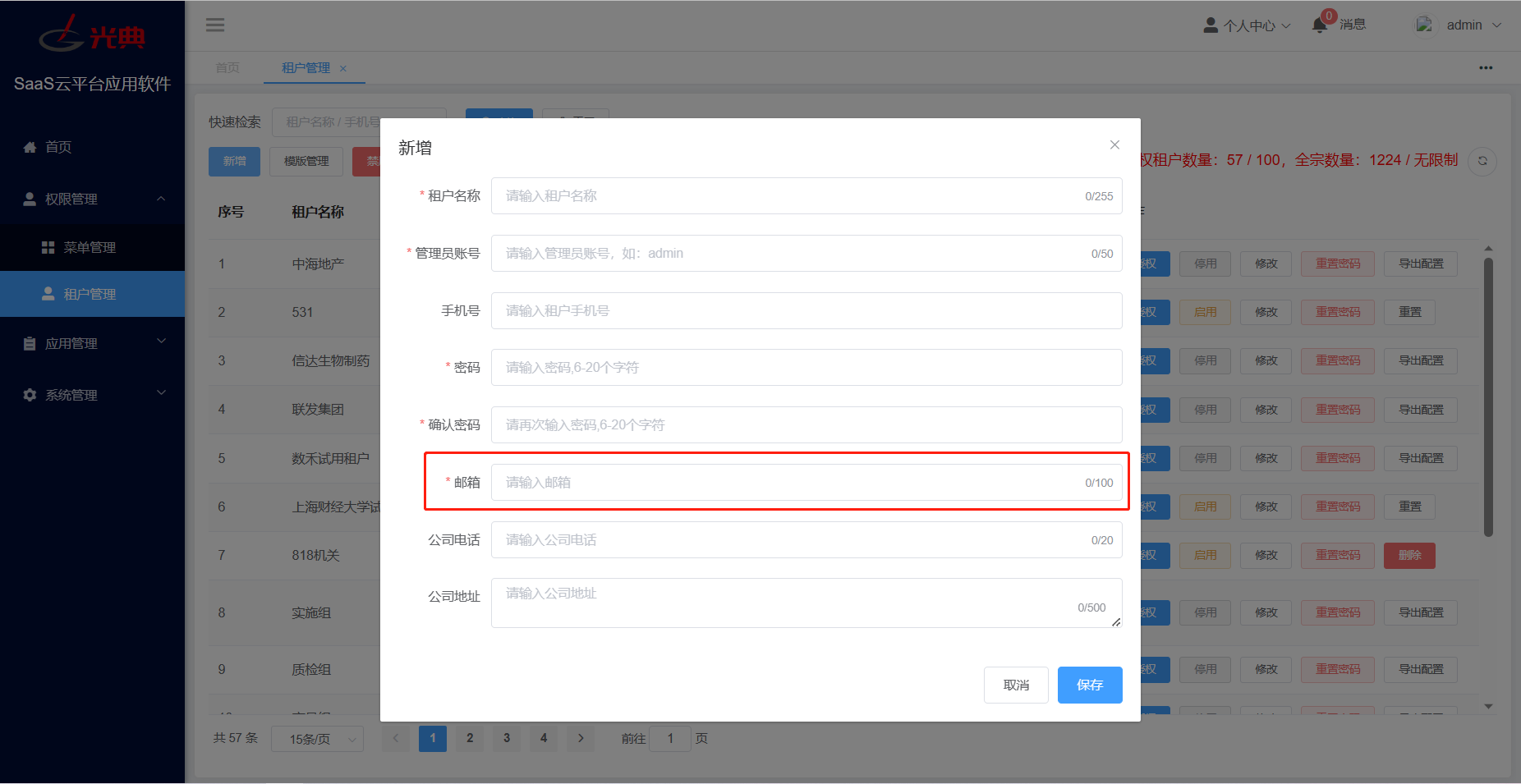
Task: Click 修改 in the 联发集团 row
Action: point(1266,410)
